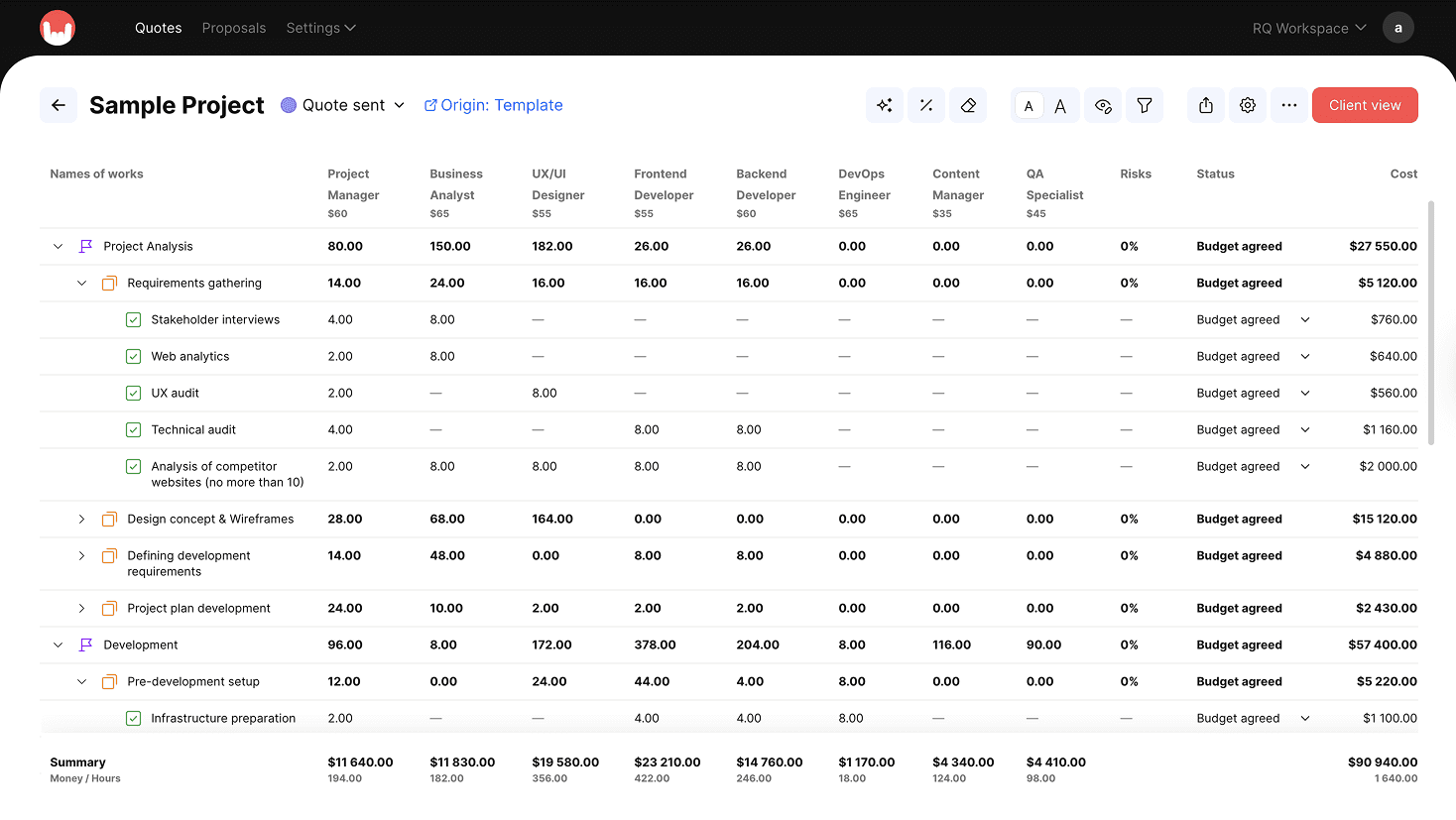Click the share export icon
The height and width of the screenshot is (820, 1456).
[1206, 105]
